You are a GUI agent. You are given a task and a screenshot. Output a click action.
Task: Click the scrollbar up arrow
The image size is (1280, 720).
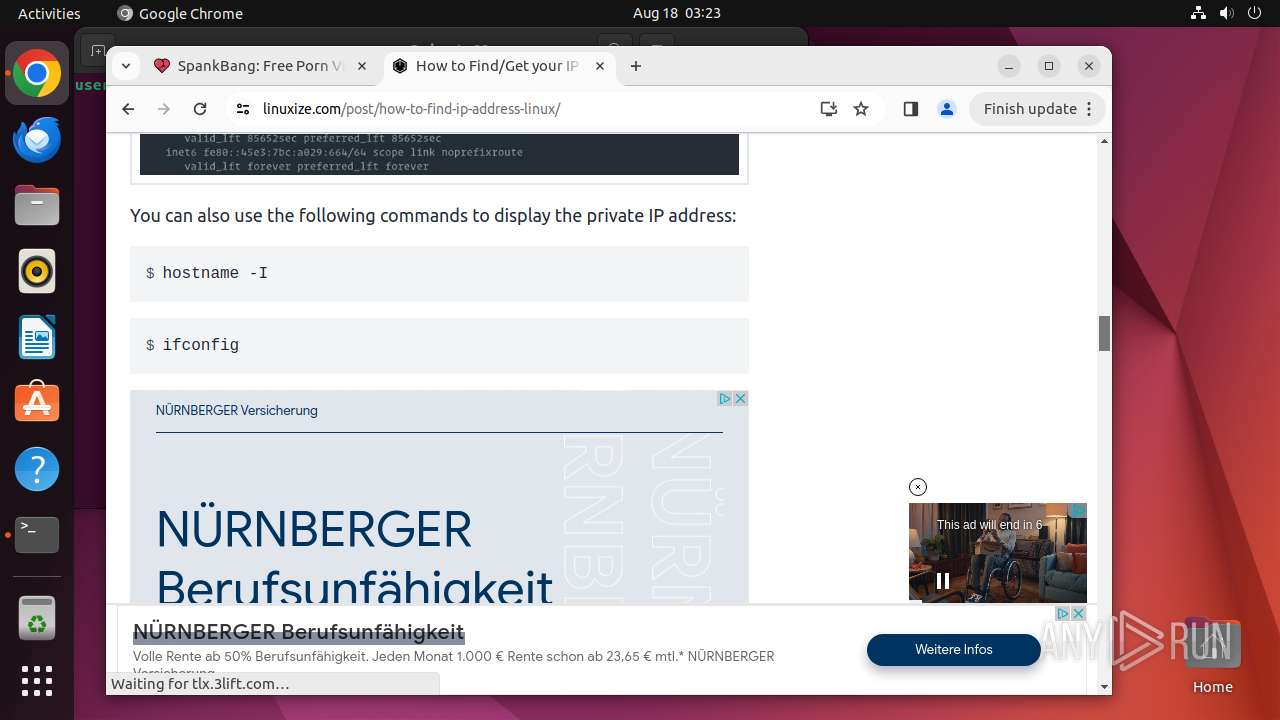click(x=1105, y=141)
